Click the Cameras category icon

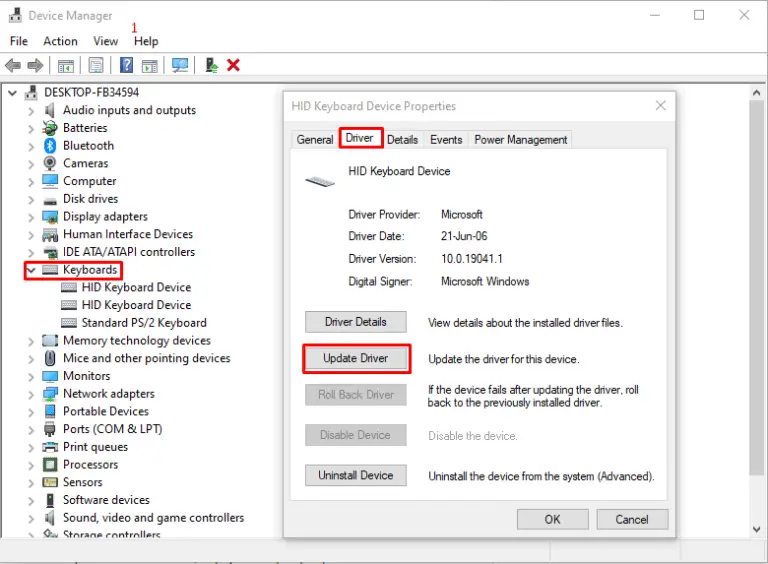pos(49,163)
